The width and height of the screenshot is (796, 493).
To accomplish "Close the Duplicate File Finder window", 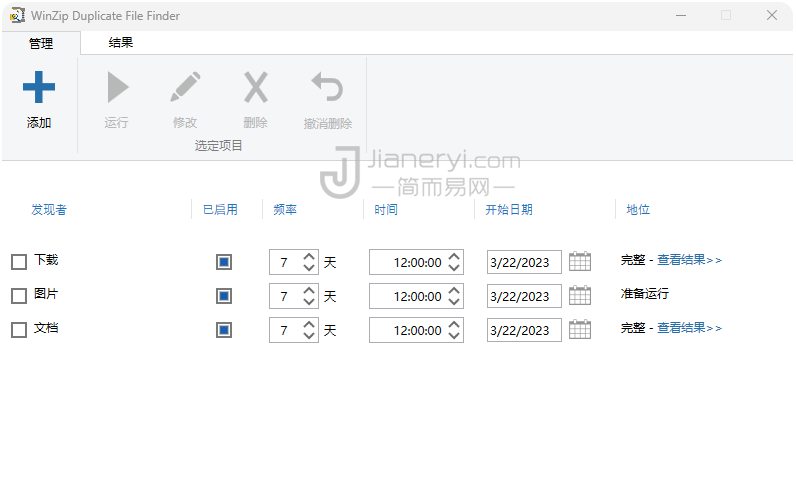I will 772,15.
